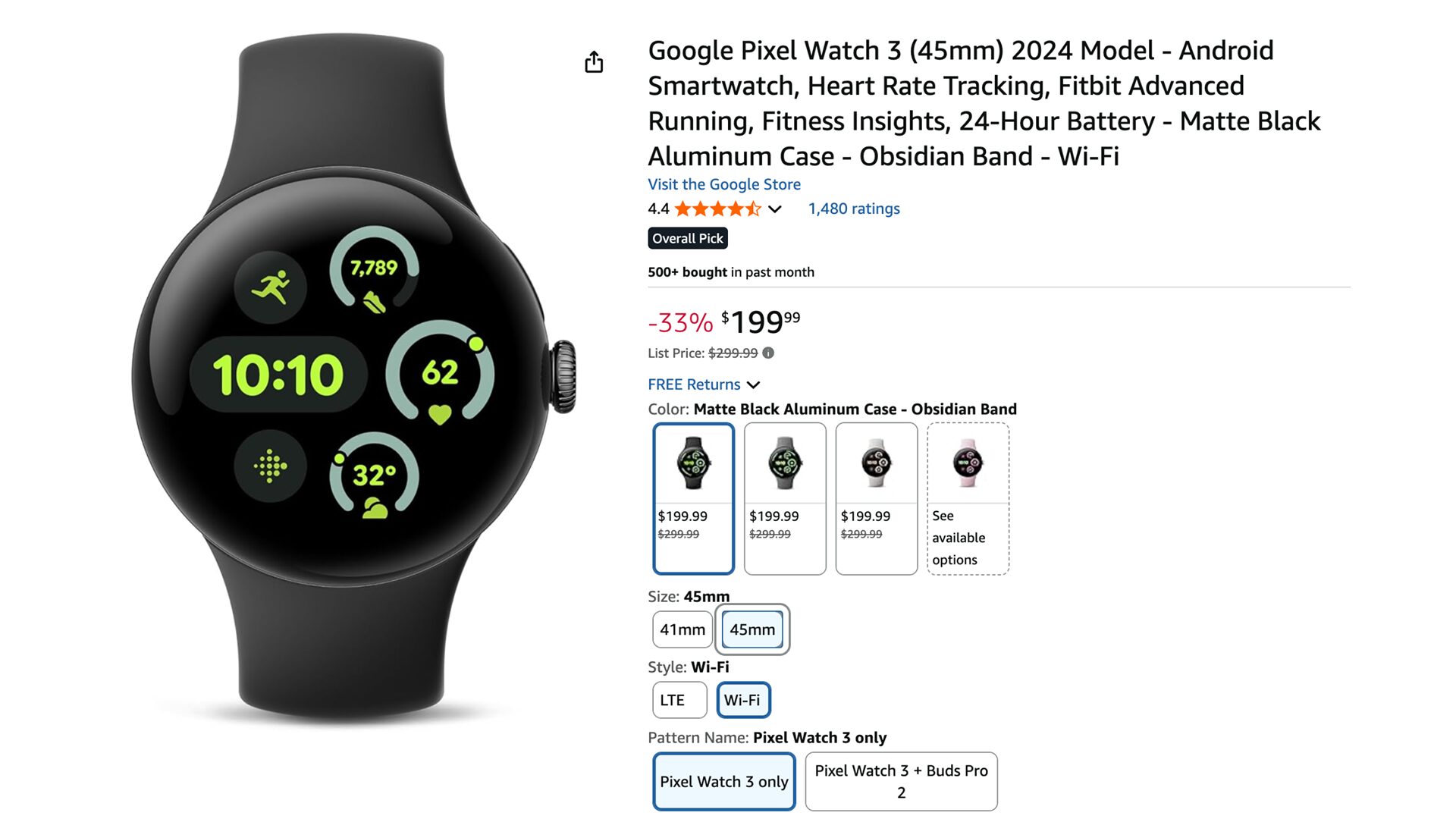
Task: Choose the Wi-Fi style option
Action: (x=743, y=700)
